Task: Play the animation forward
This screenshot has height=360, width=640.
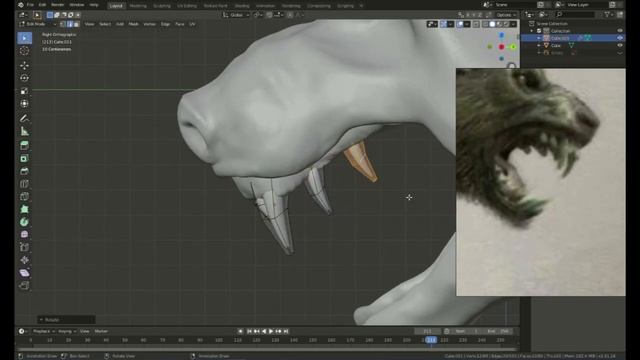Action: click(x=271, y=331)
